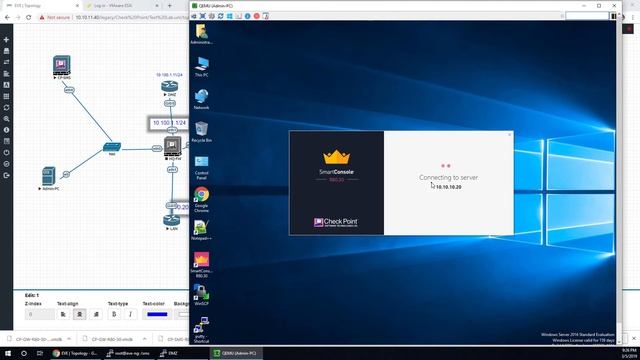Close the SmartConsole connecting dialog

(x=509, y=135)
